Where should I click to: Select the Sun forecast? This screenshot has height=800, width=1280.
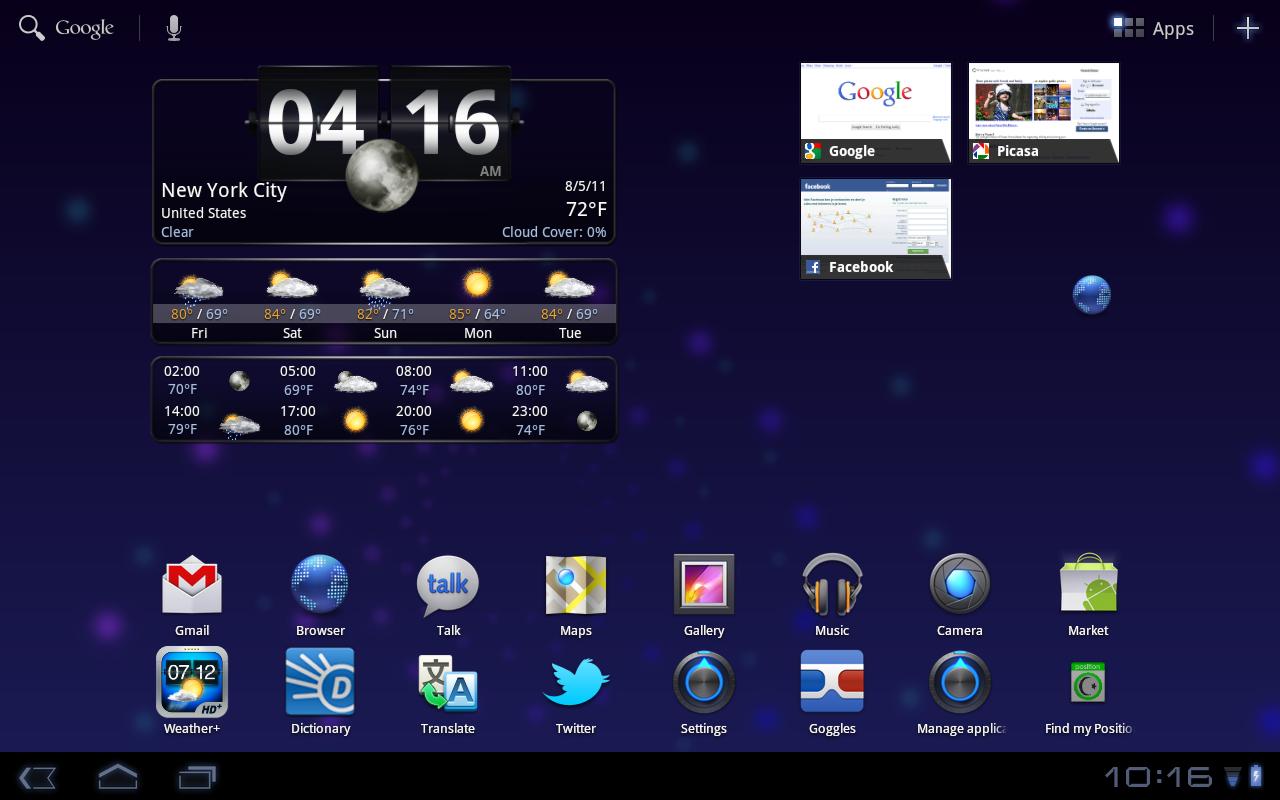[385, 305]
